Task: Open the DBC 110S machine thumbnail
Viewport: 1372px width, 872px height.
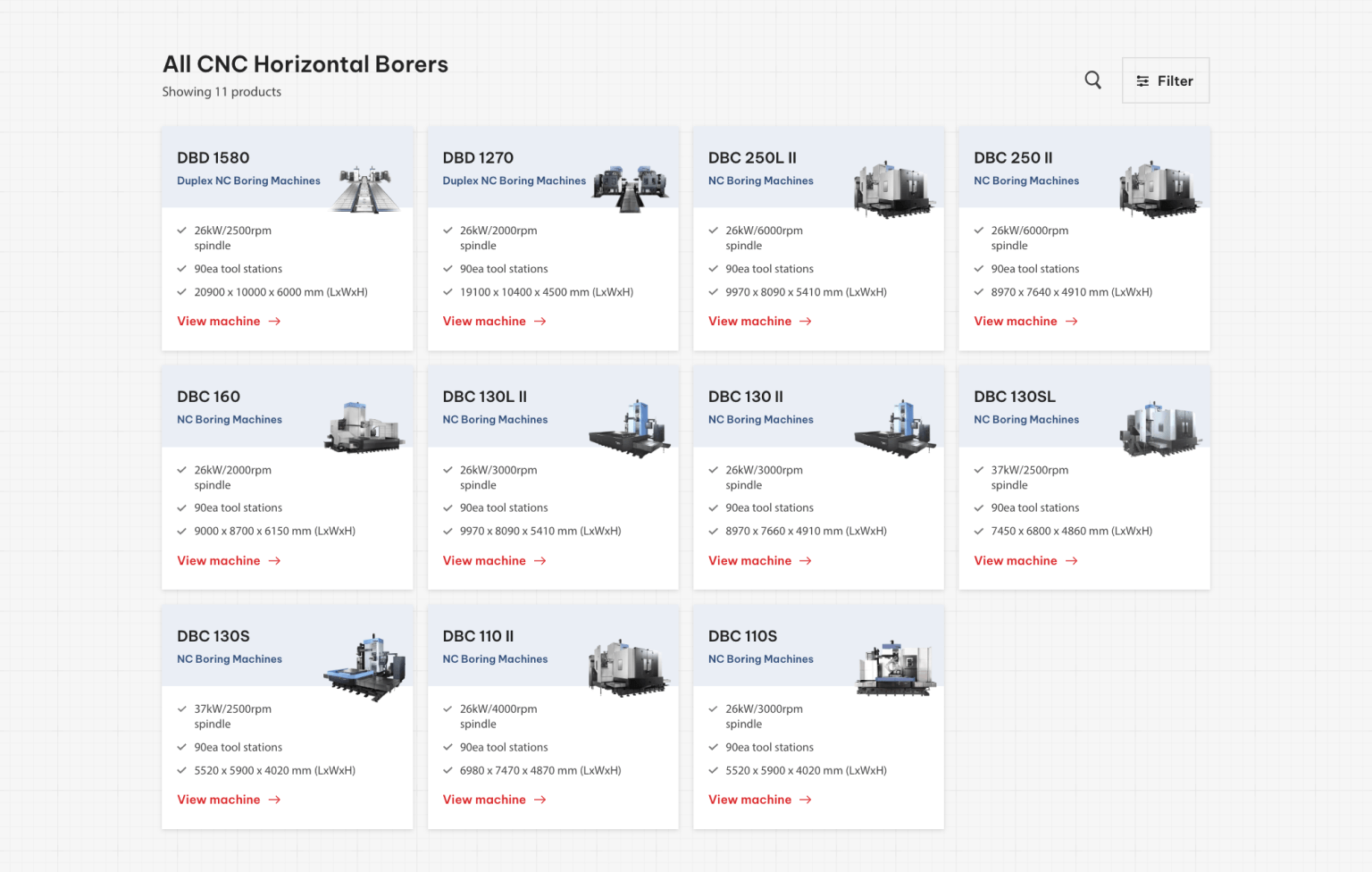Action: (x=896, y=667)
